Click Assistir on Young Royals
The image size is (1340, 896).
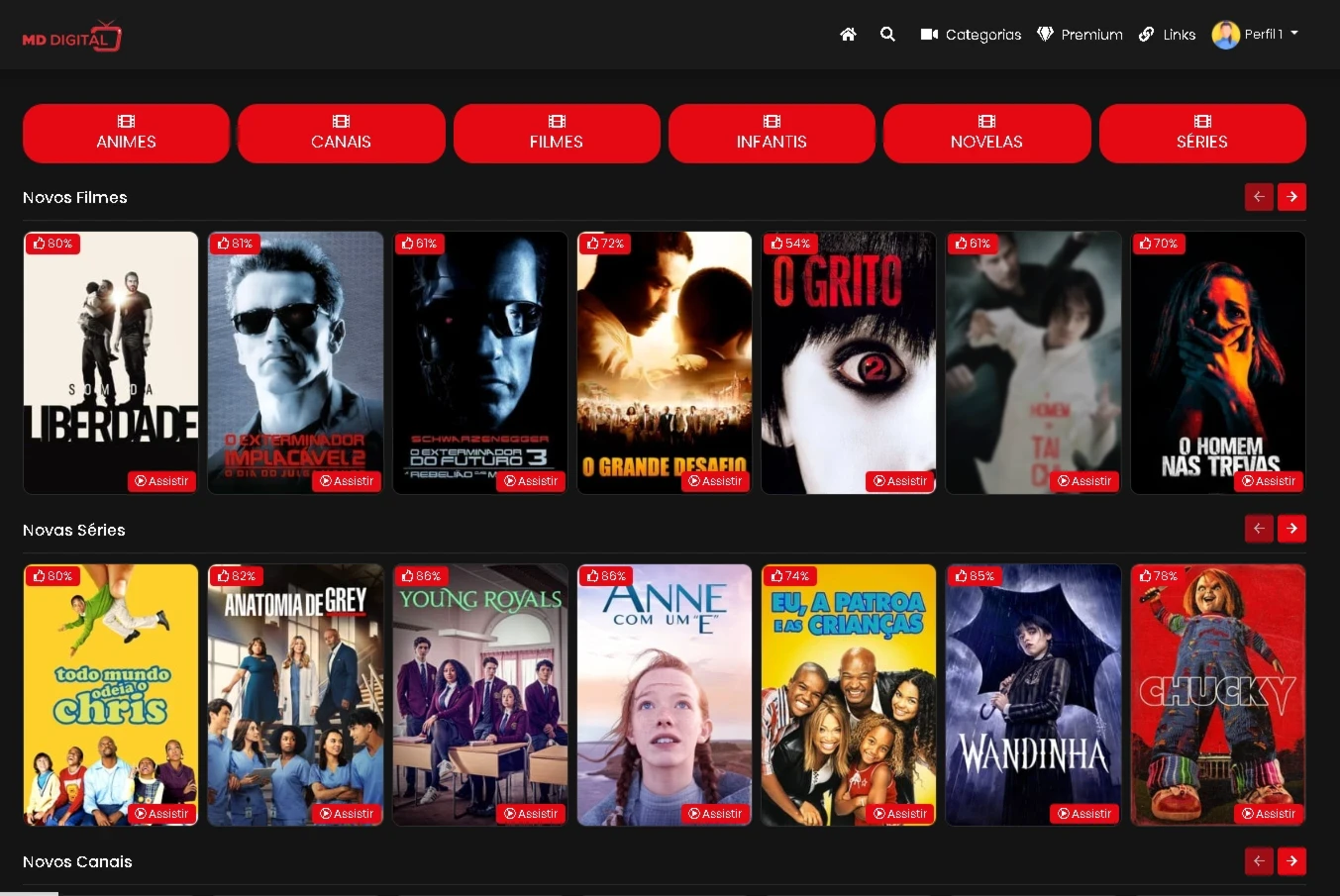tap(531, 814)
